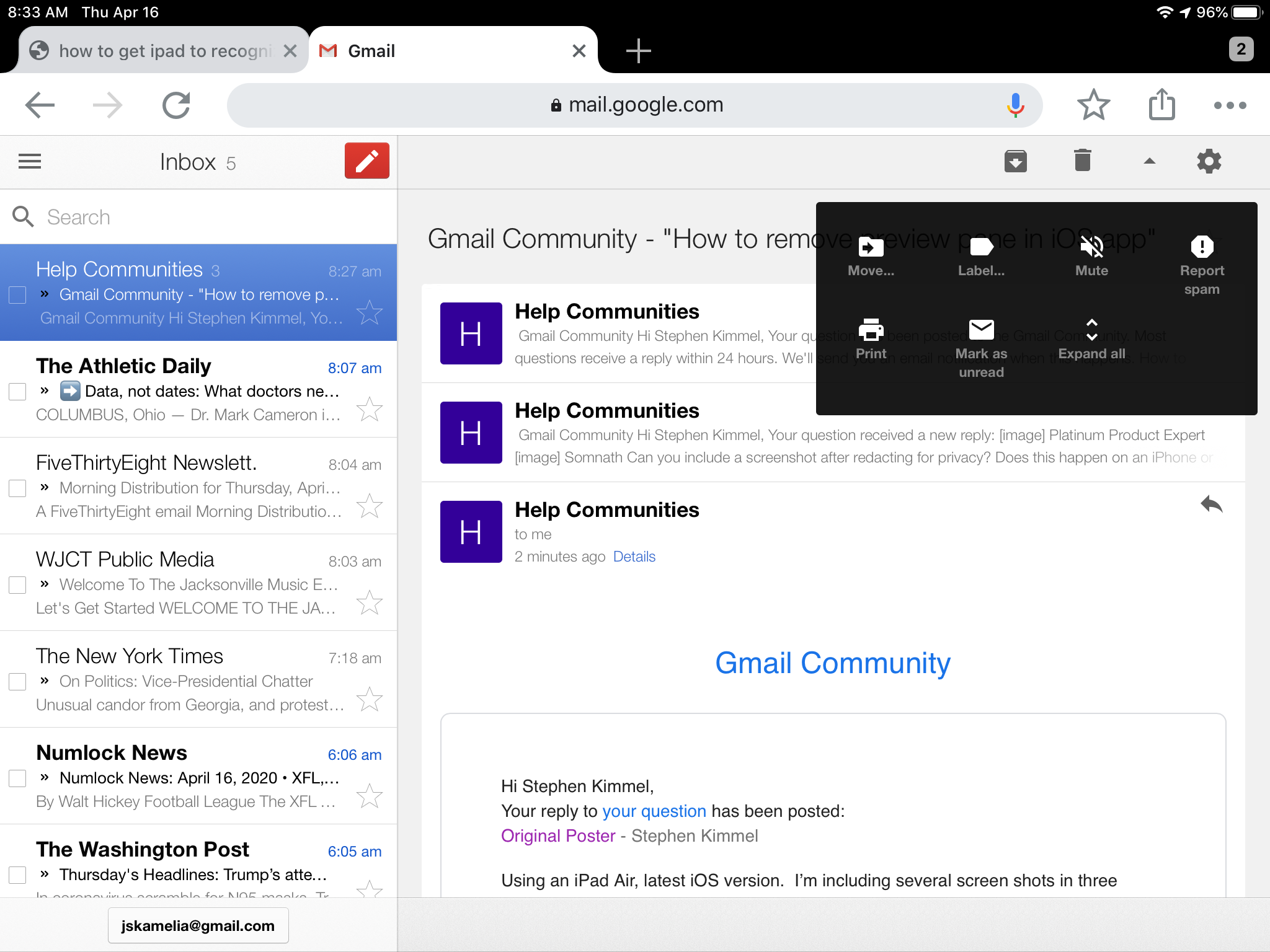Open Gmail settings gear
This screenshot has width=1270, height=952.
pyautogui.click(x=1209, y=161)
